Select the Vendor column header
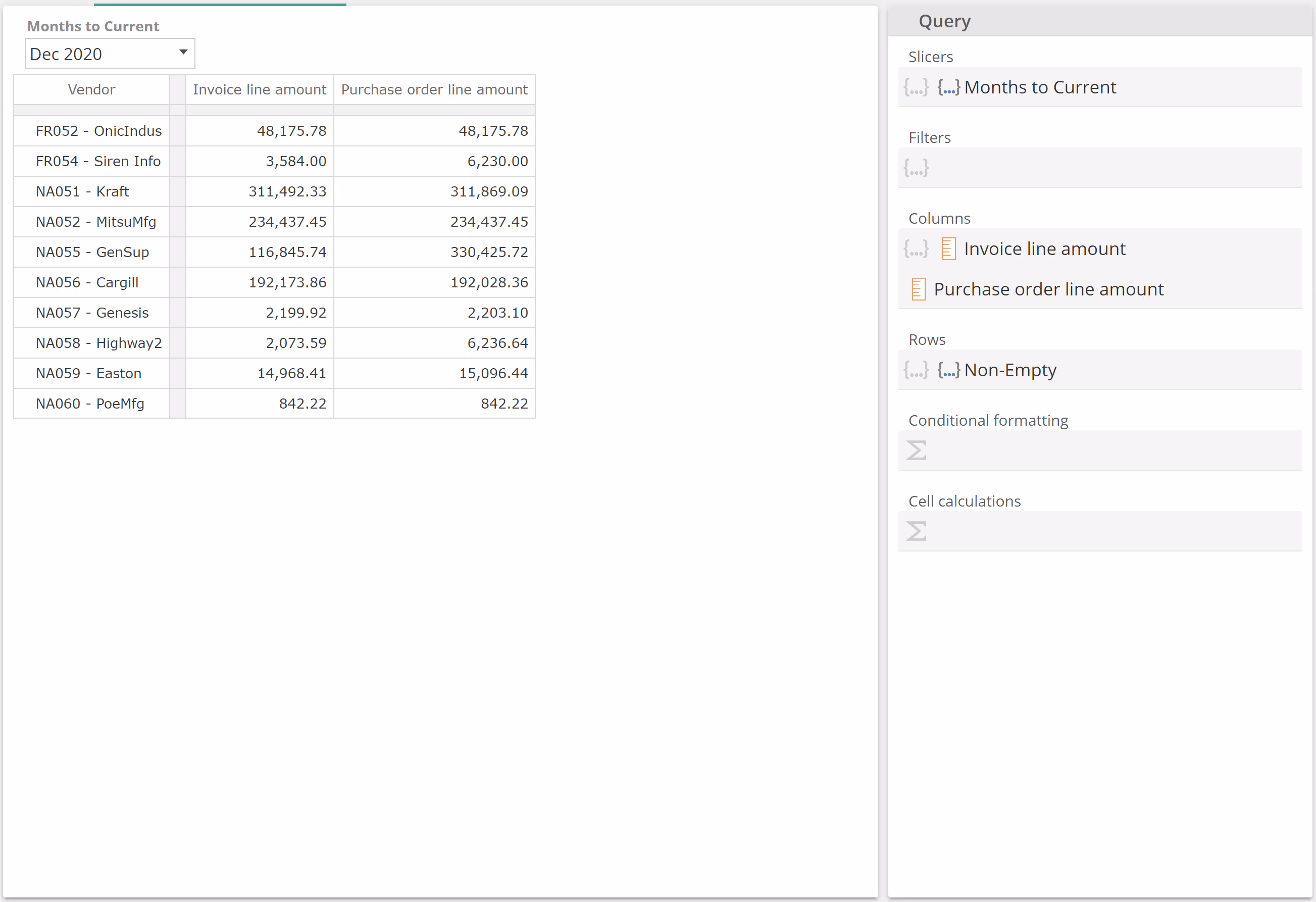The image size is (1316, 902). coord(91,89)
